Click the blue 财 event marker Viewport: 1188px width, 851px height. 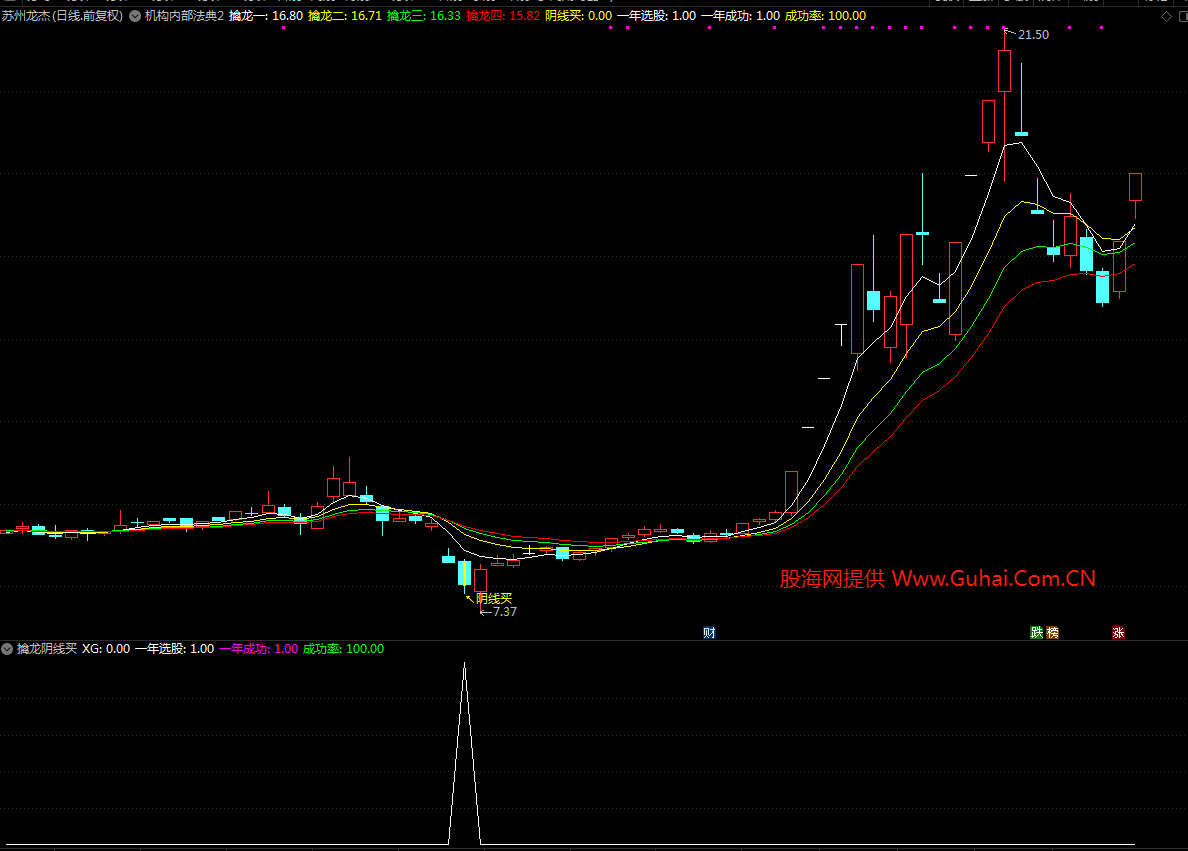[709, 633]
